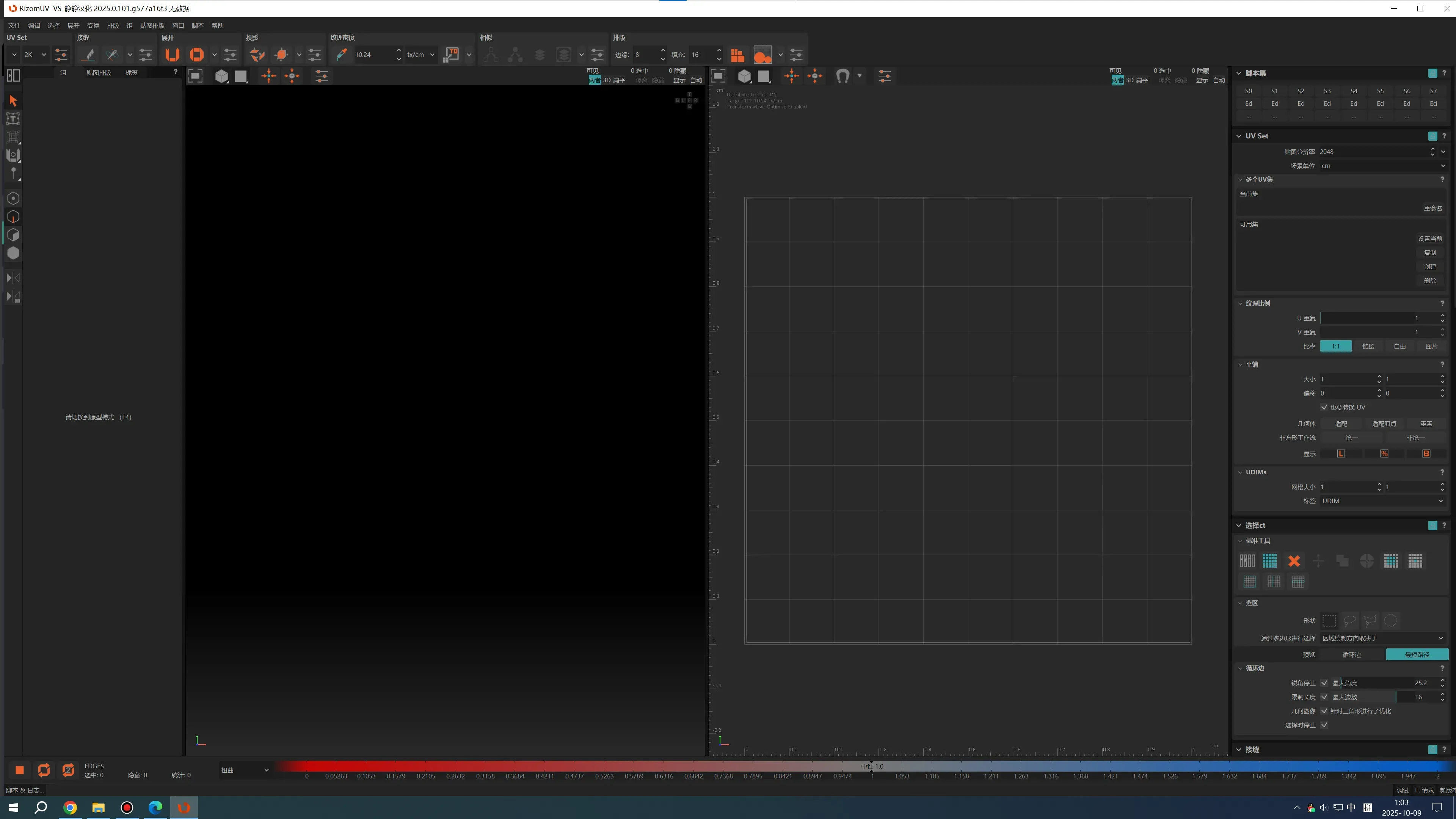This screenshot has width=1456, height=819.
Task: Select the polygon selection mode icon
Action: pos(13,235)
